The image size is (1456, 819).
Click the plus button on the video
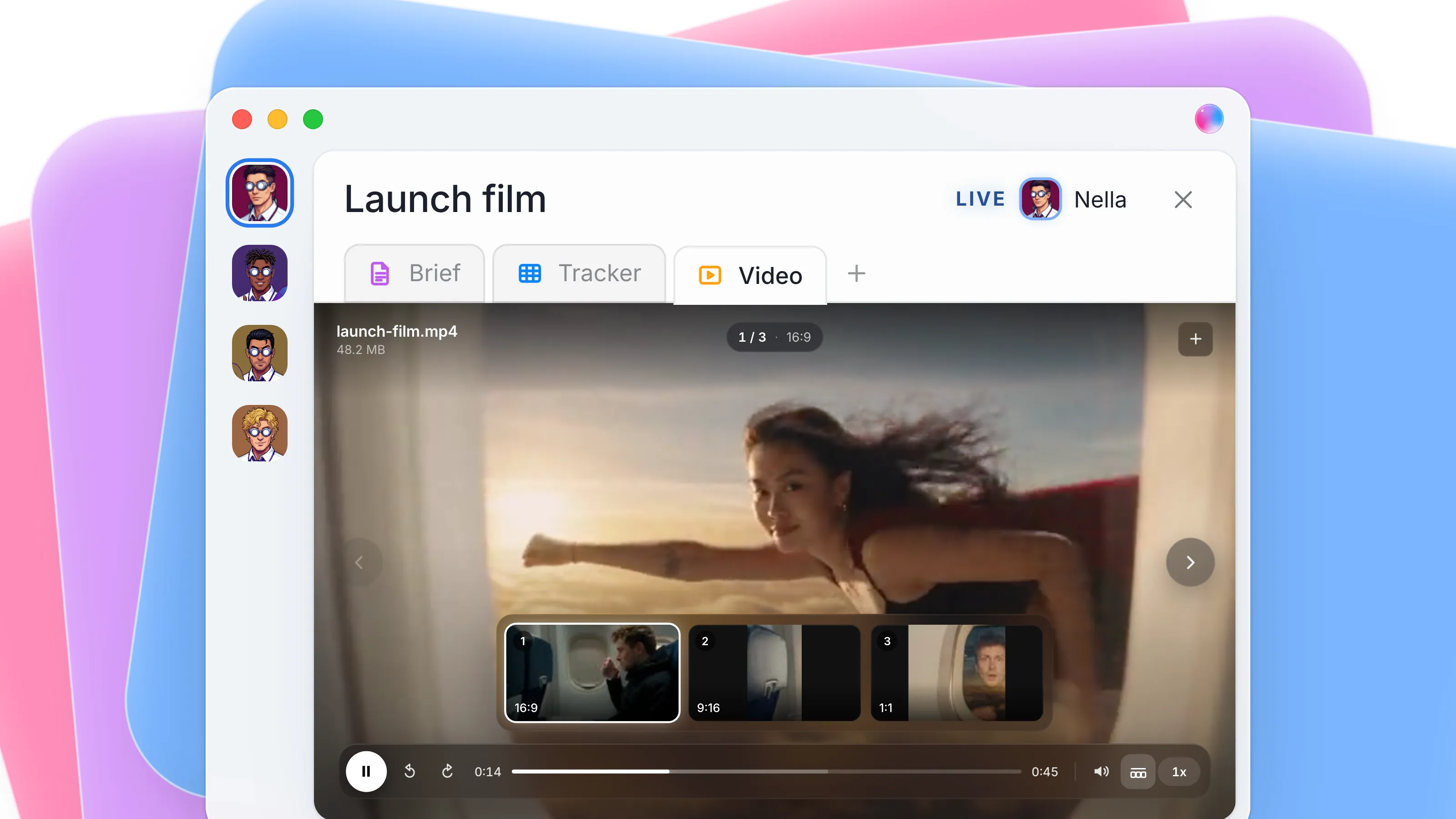point(1195,339)
